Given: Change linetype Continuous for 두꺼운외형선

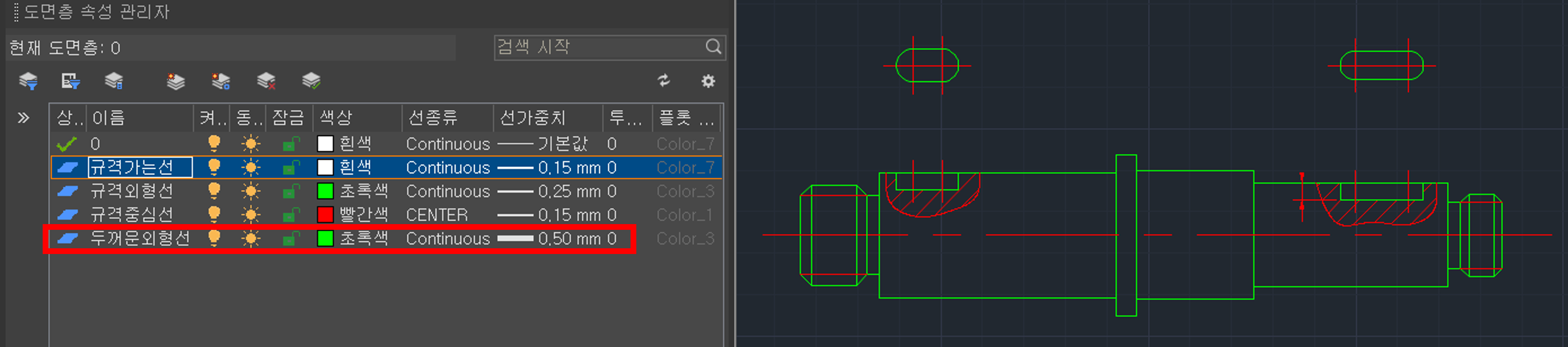Looking at the screenshot, I should point(448,239).
